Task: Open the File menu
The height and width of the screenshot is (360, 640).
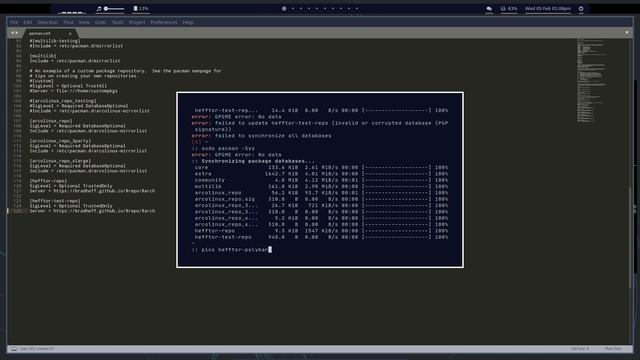Action: coord(14,22)
